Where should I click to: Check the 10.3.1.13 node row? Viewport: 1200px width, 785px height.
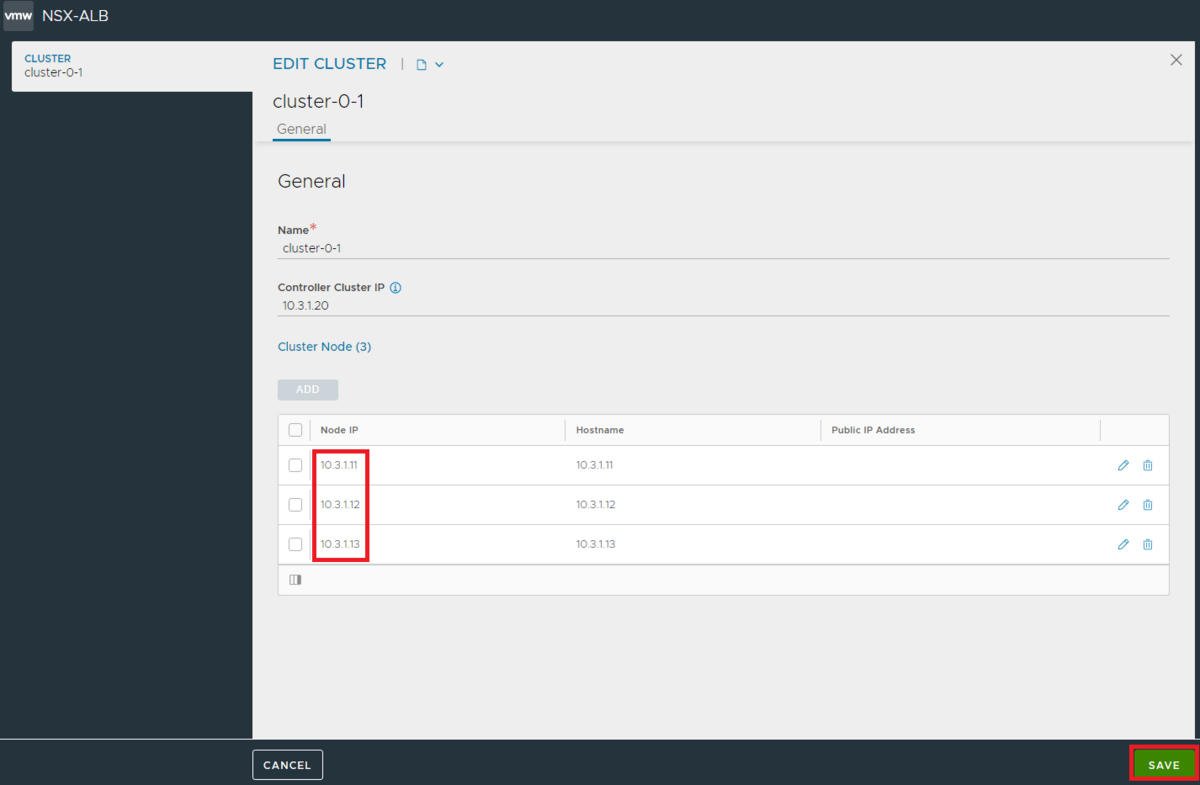coord(295,544)
